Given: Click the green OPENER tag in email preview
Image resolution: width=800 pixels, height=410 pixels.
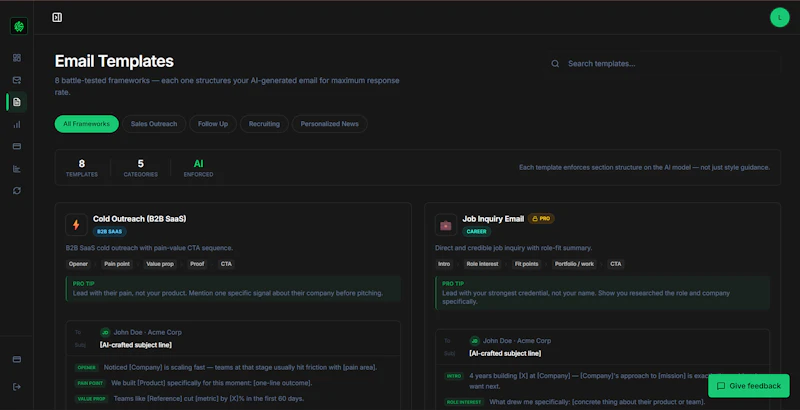Looking at the screenshot, I should tap(86, 368).
